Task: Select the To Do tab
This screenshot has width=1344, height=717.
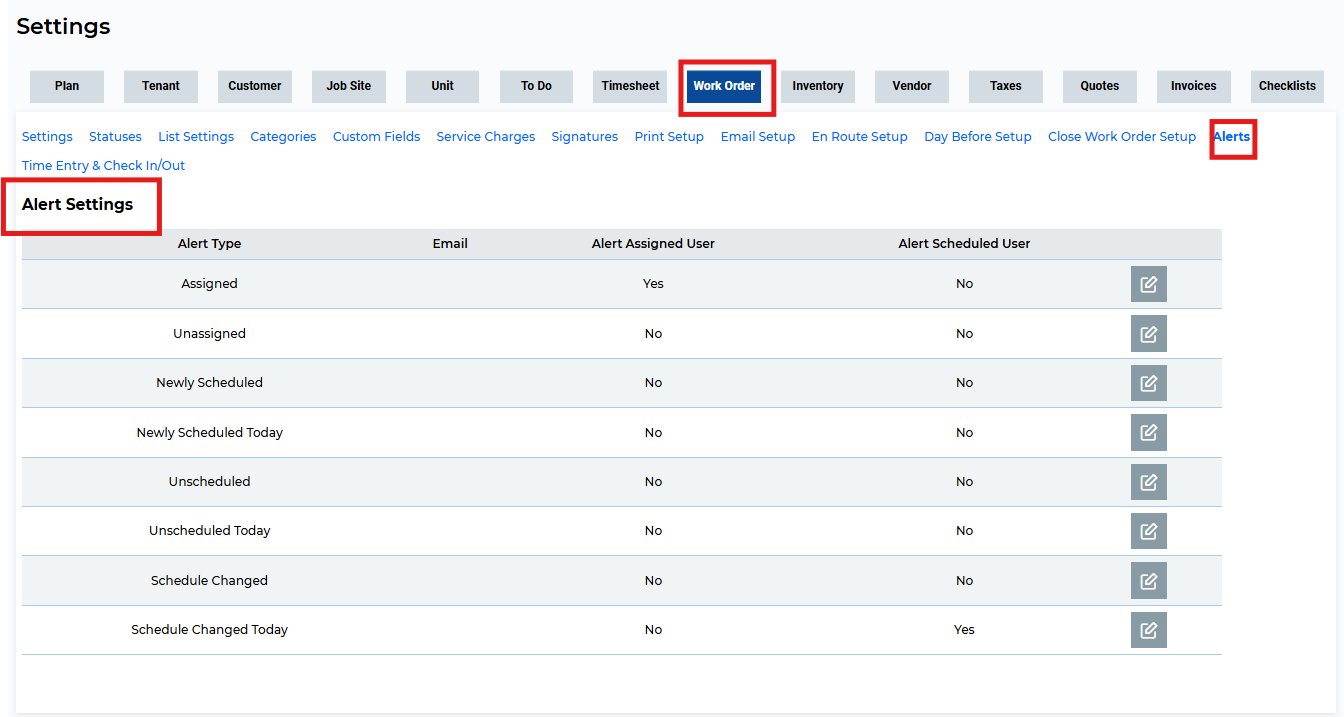Action: pyautogui.click(x=537, y=86)
